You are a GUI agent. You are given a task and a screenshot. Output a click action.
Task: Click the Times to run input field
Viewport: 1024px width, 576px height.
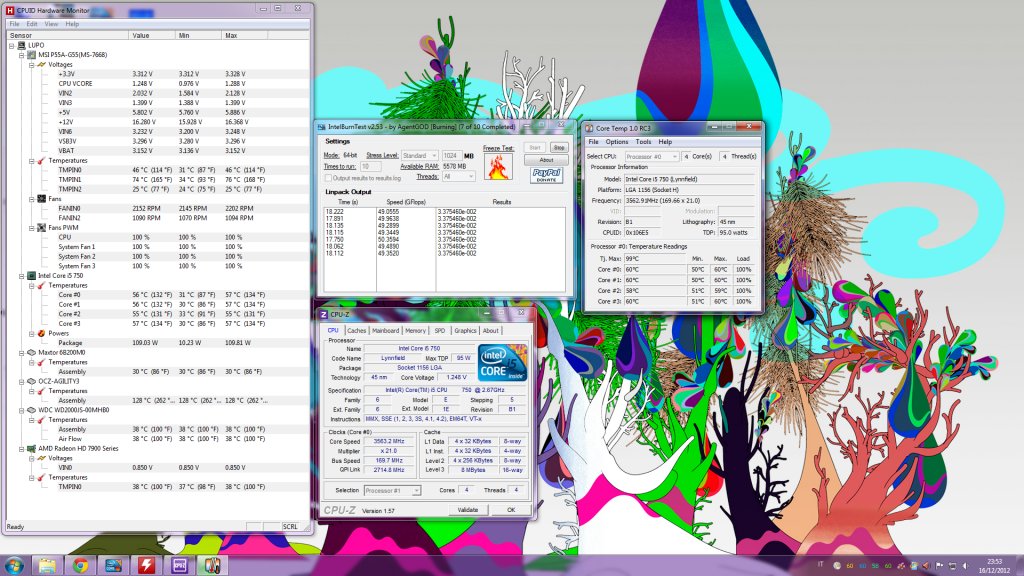click(x=370, y=167)
